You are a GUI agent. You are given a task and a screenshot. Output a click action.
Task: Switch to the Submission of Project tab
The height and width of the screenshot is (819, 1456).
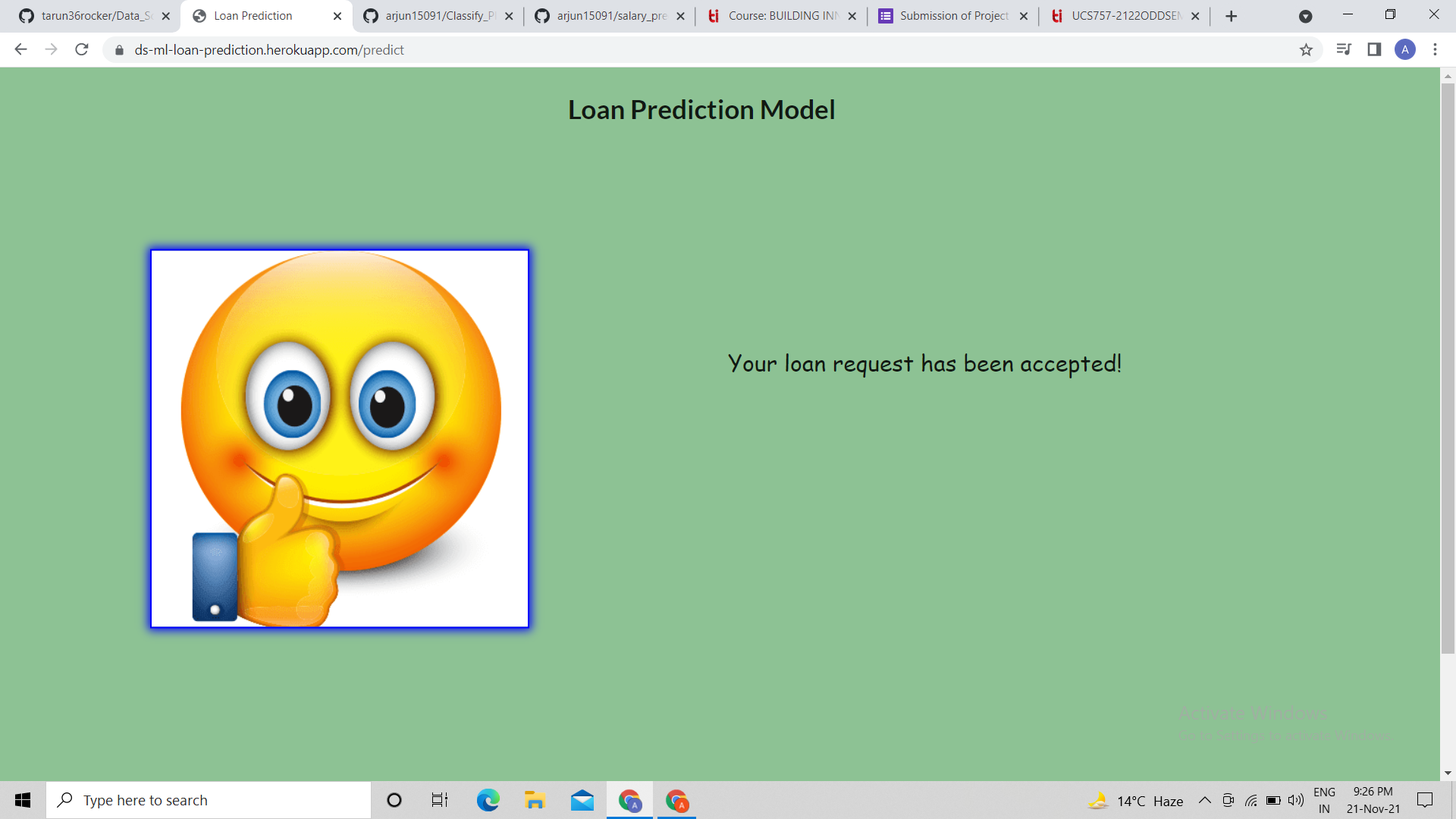pos(948,15)
